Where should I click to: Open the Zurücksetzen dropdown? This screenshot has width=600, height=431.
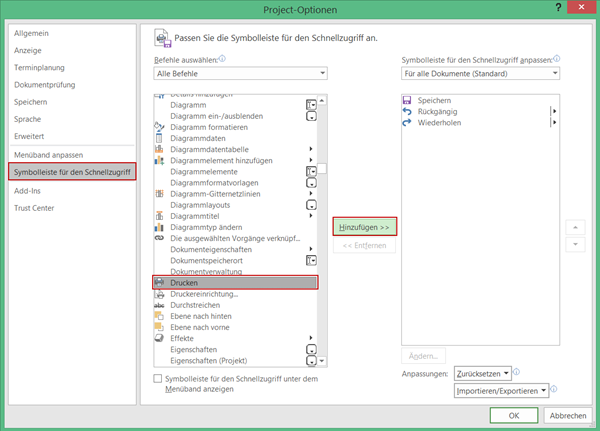483,374
